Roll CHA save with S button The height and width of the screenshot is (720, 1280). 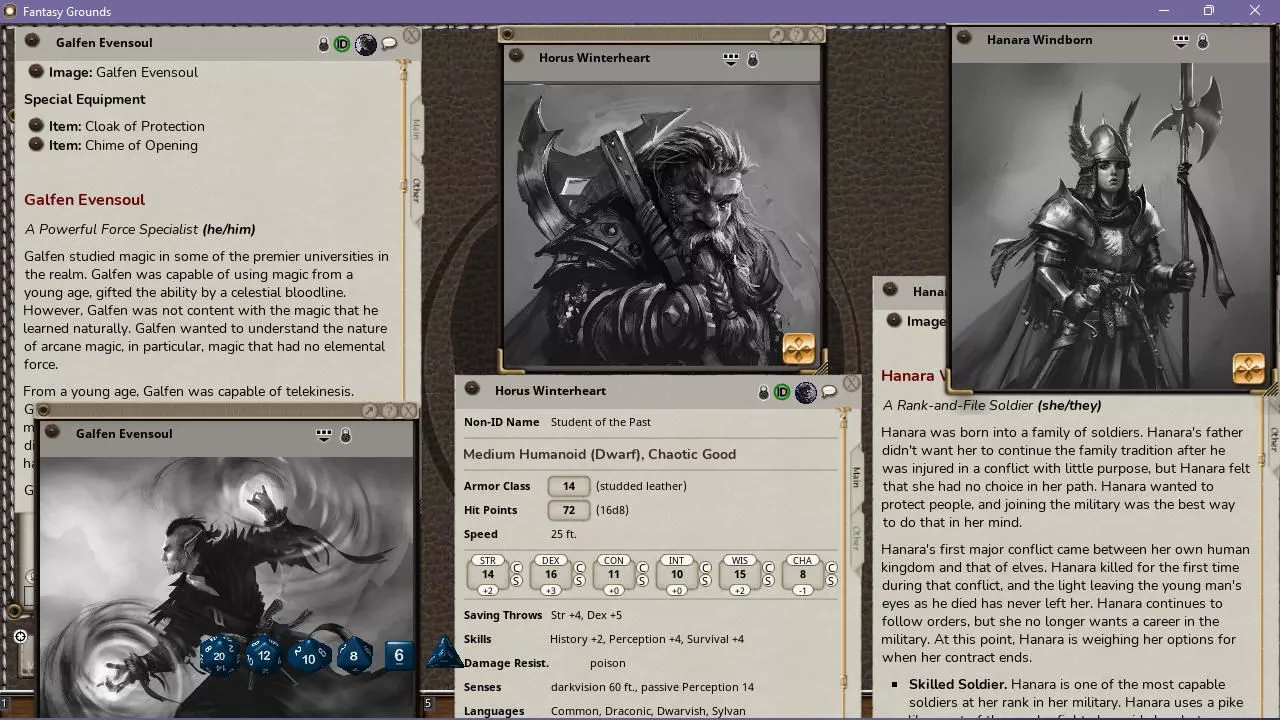tap(832, 581)
